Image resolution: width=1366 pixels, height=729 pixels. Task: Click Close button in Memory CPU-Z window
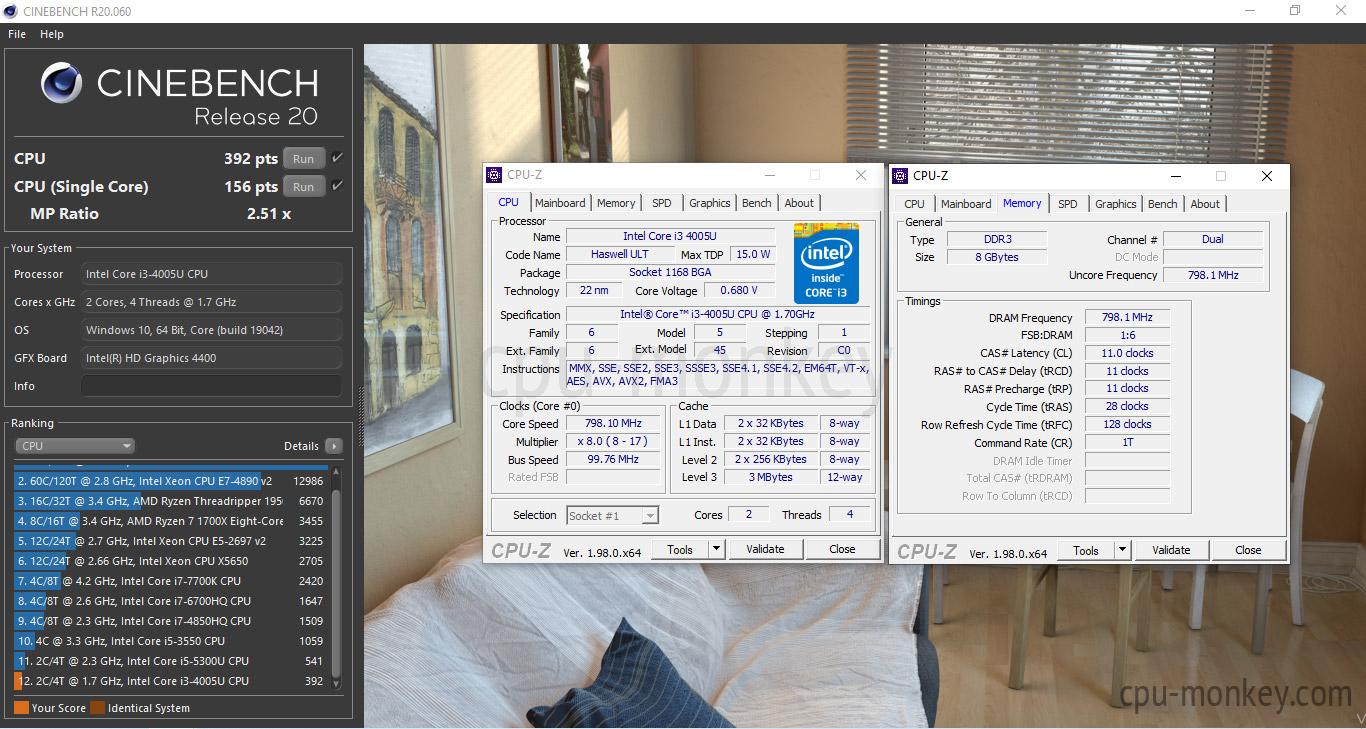1248,550
